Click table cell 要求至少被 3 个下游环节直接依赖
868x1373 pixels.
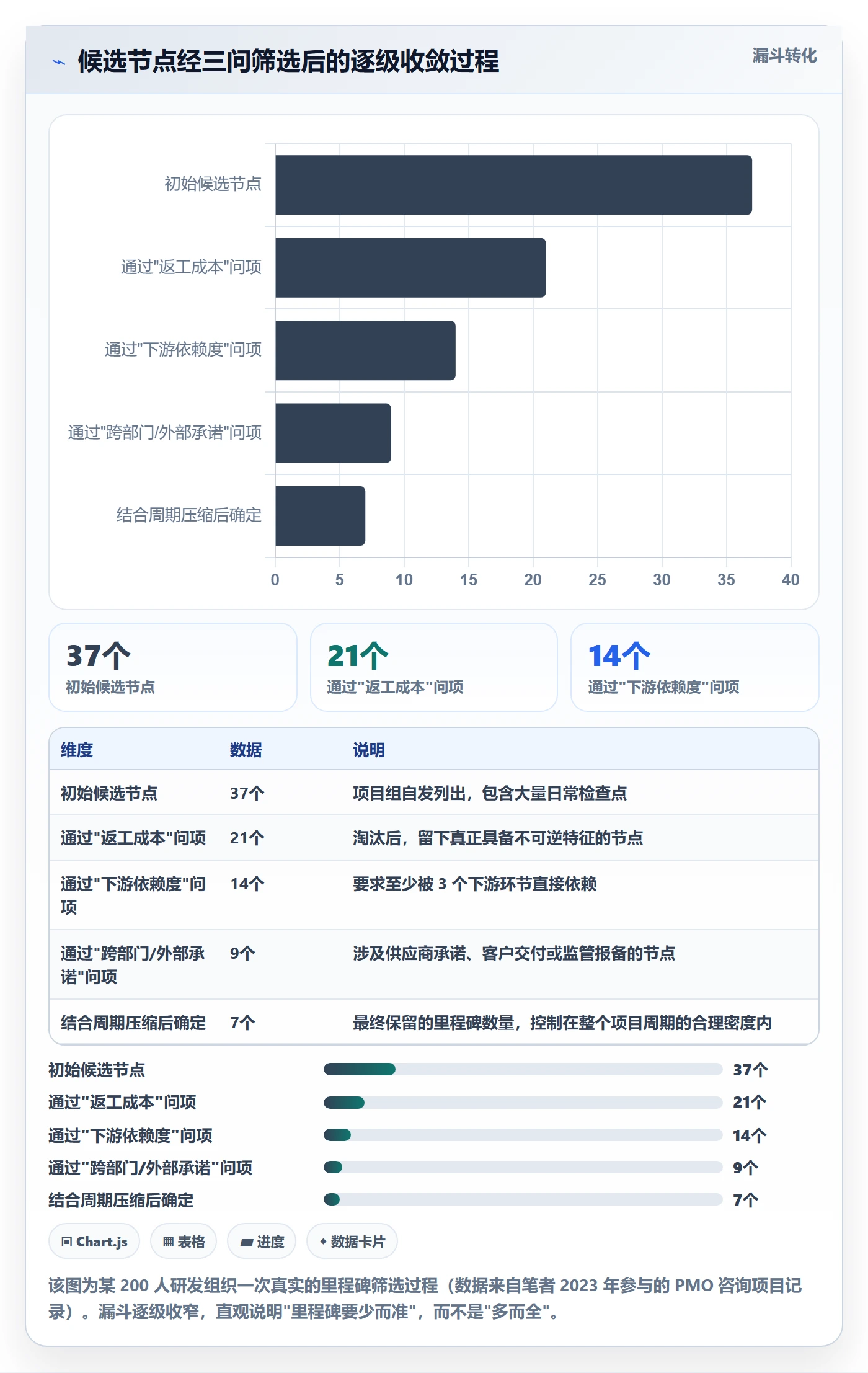pyautogui.click(x=475, y=884)
